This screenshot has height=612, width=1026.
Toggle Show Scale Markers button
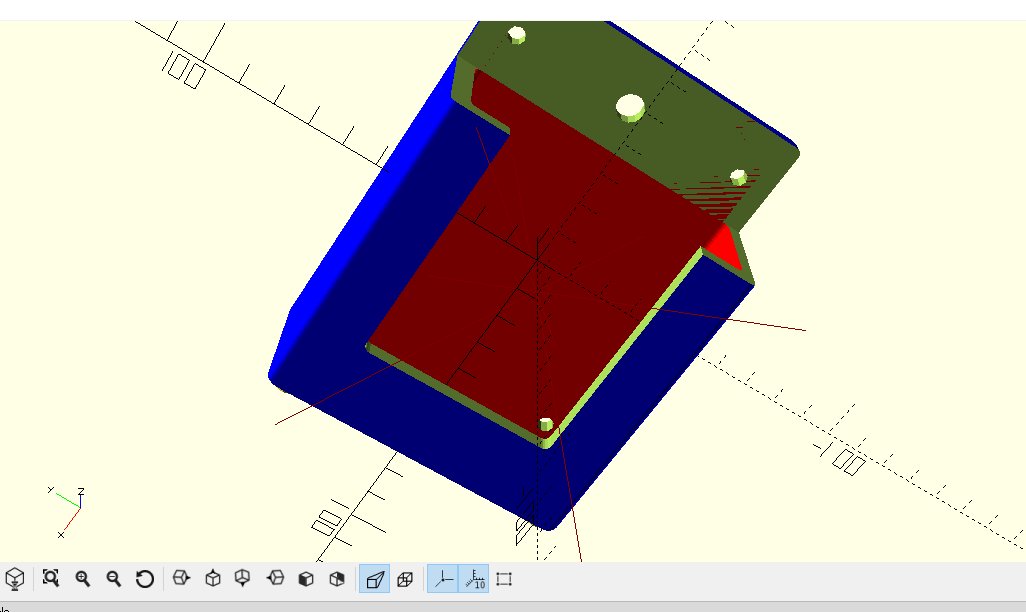click(x=474, y=579)
